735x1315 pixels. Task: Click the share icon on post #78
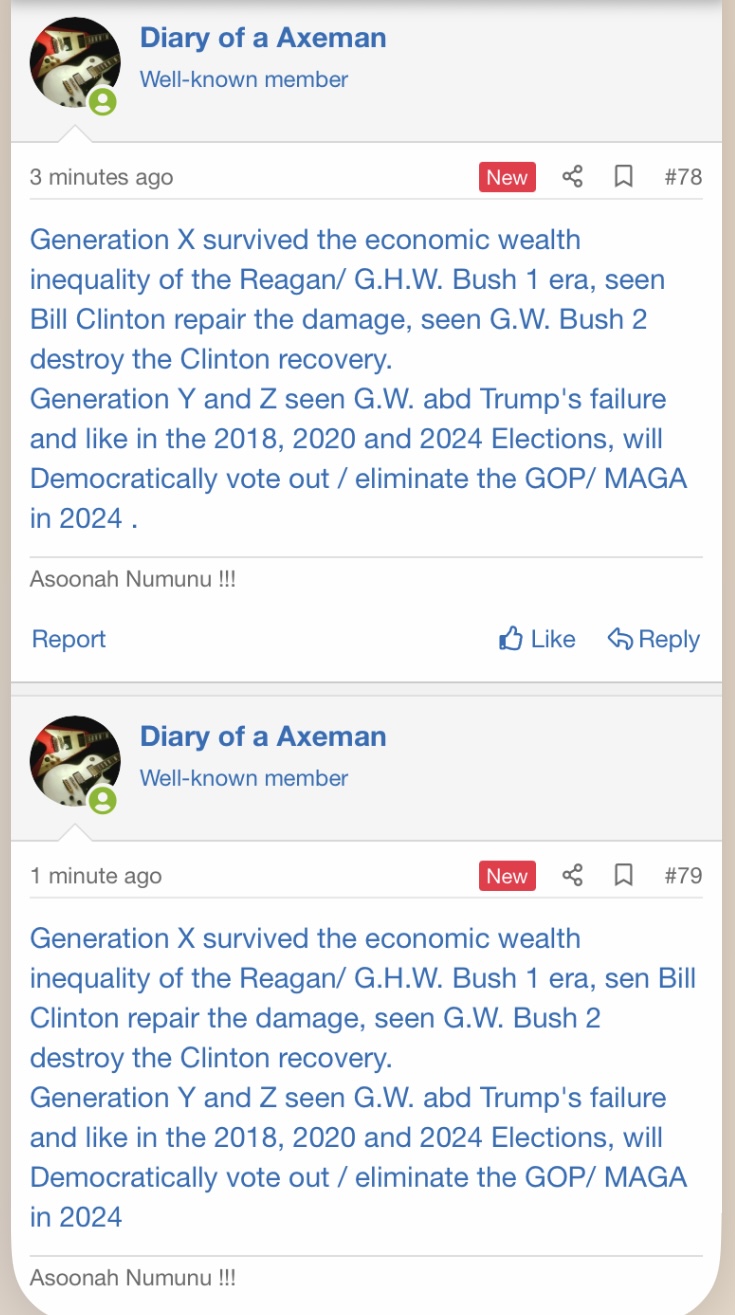coord(572,177)
